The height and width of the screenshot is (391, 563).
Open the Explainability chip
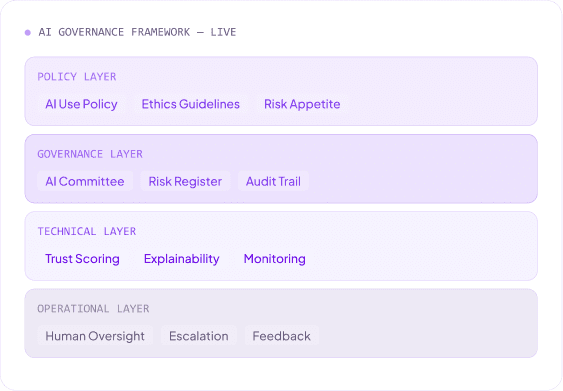[x=182, y=259]
